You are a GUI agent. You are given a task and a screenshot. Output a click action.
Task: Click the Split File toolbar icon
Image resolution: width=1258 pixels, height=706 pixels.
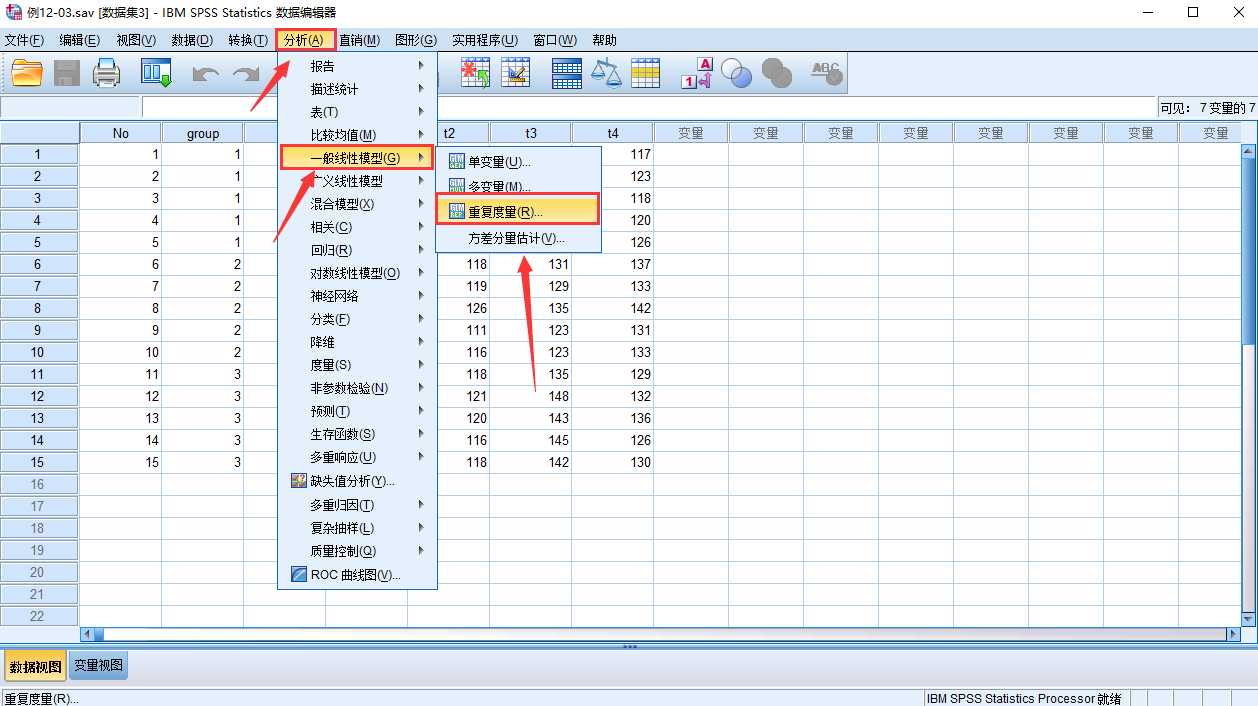(x=567, y=73)
